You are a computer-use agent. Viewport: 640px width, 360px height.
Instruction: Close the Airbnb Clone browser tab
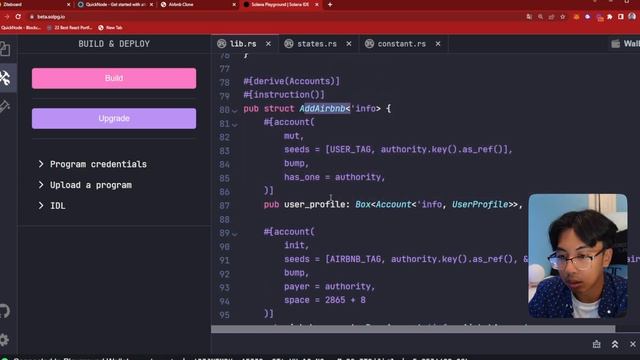pyautogui.click(x=234, y=4)
